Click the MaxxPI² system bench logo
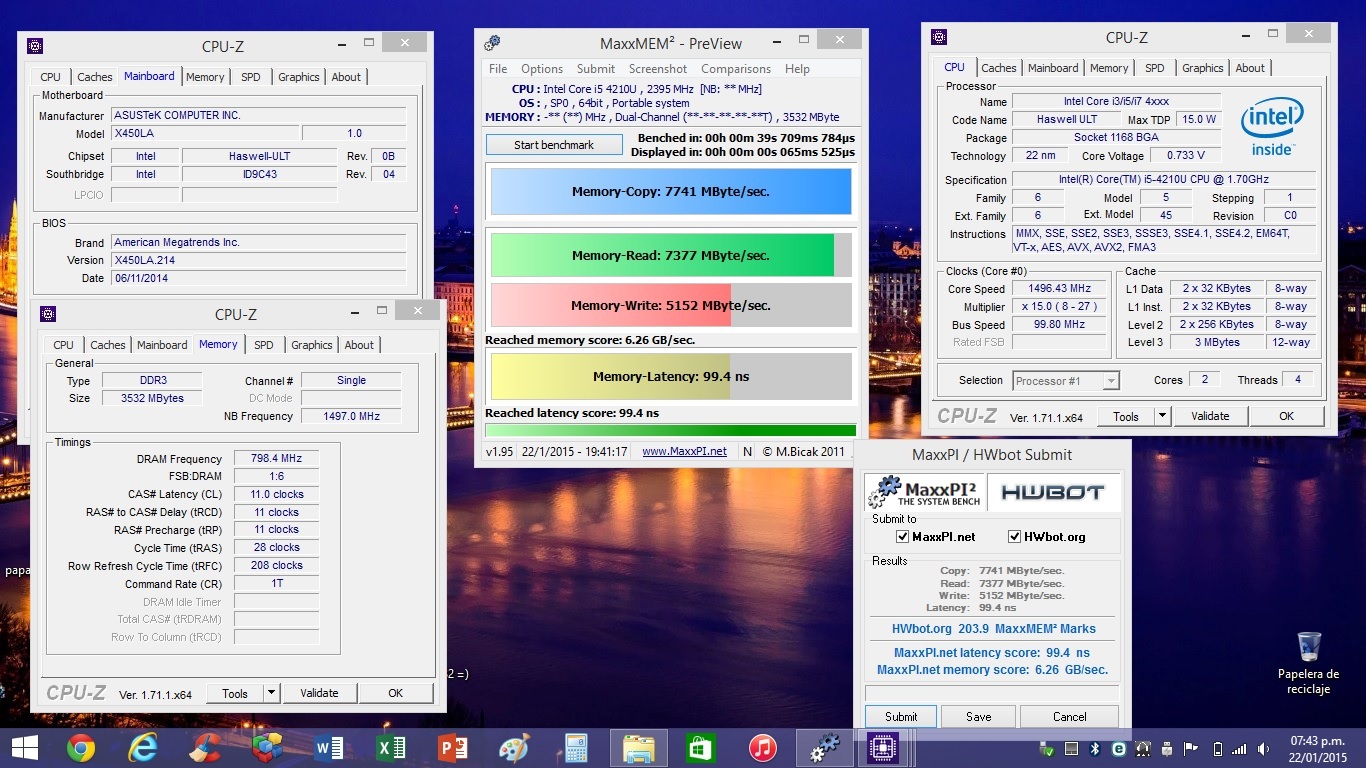The width and height of the screenshot is (1366, 768). coord(925,492)
